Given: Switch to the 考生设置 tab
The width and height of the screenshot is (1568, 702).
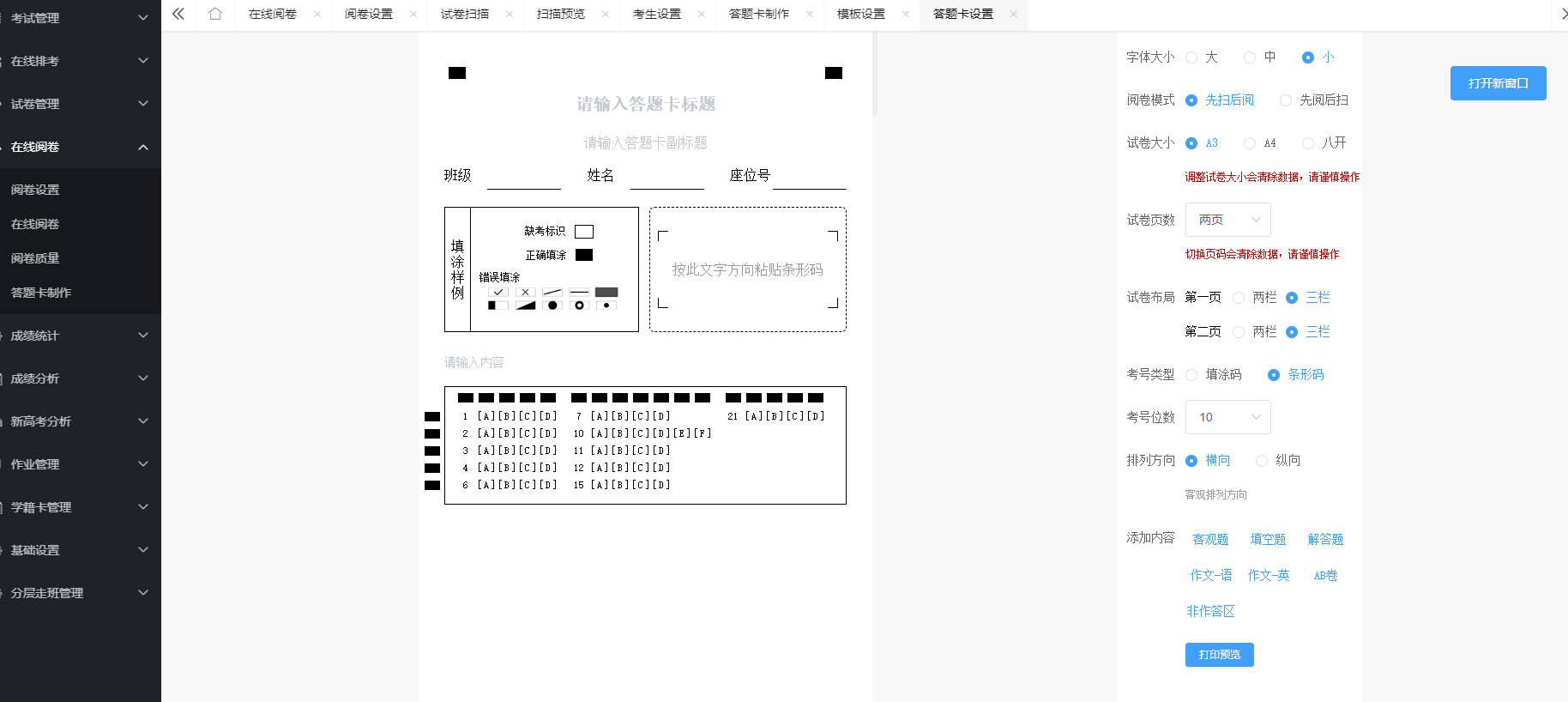Looking at the screenshot, I should (x=657, y=14).
